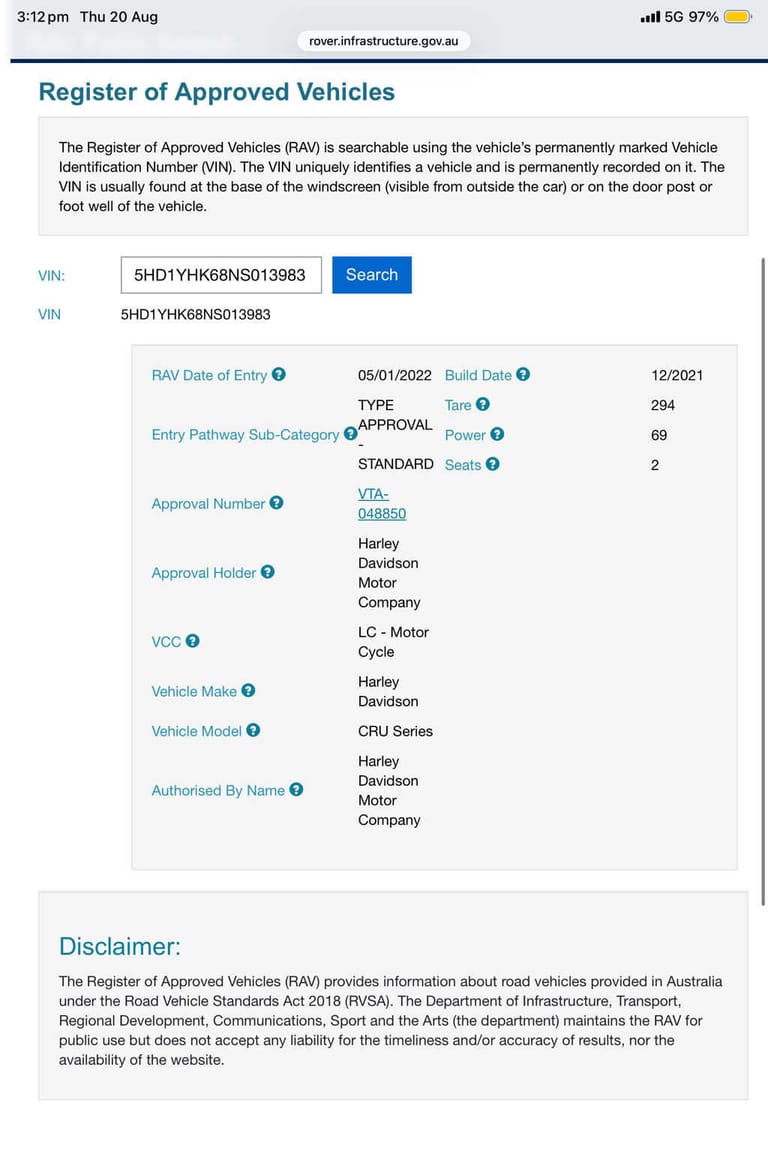Select the 'LC - Motor Cycle' value
768x1169 pixels.
click(x=394, y=642)
